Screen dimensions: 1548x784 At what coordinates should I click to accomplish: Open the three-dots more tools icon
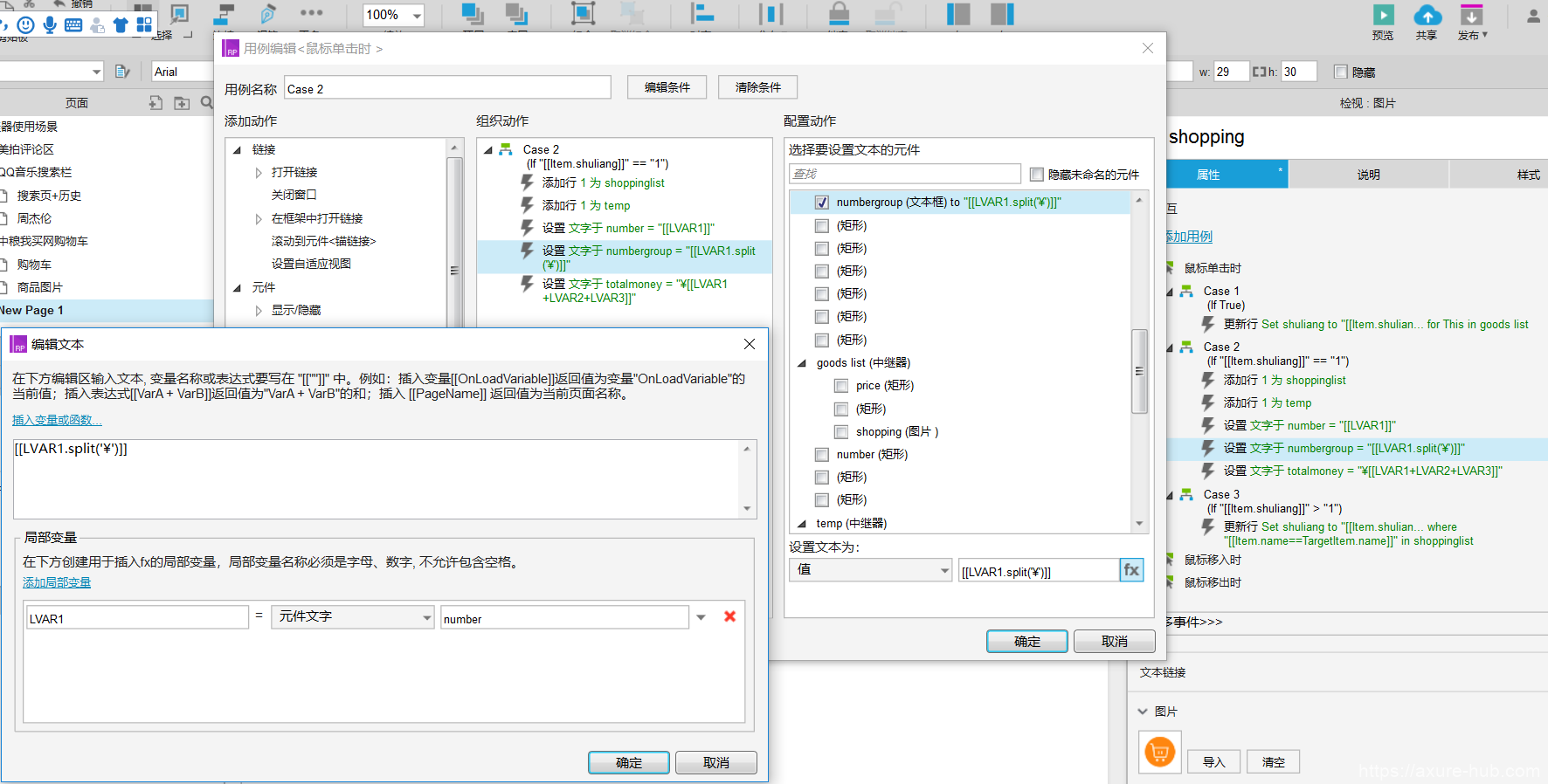312,13
